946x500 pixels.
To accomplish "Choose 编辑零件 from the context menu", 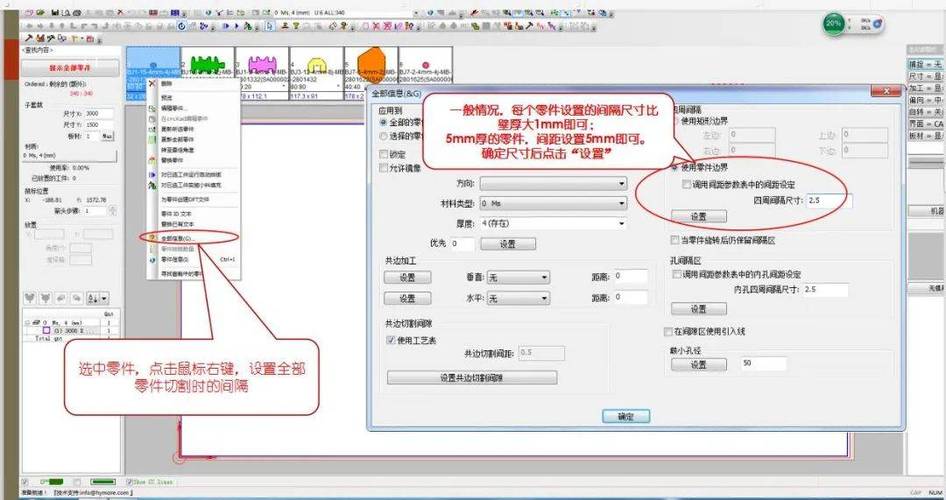I will tap(174, 108).
